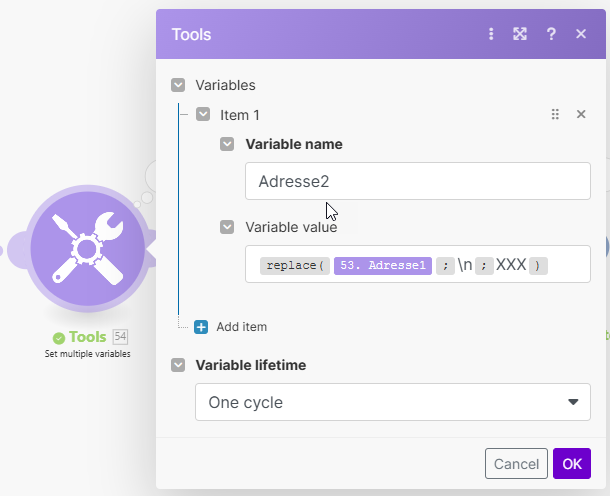Select the 53. Adresse1 mapped pill
The width and height of the screenshot is (610, 496).
coord(382,266)
